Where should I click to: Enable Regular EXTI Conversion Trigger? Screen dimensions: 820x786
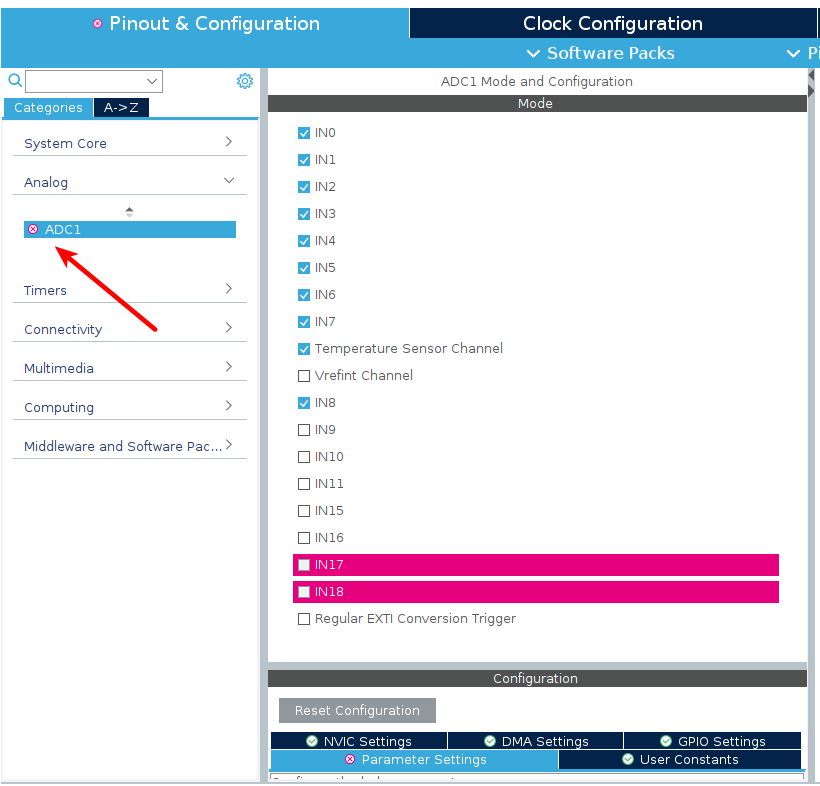304,618
